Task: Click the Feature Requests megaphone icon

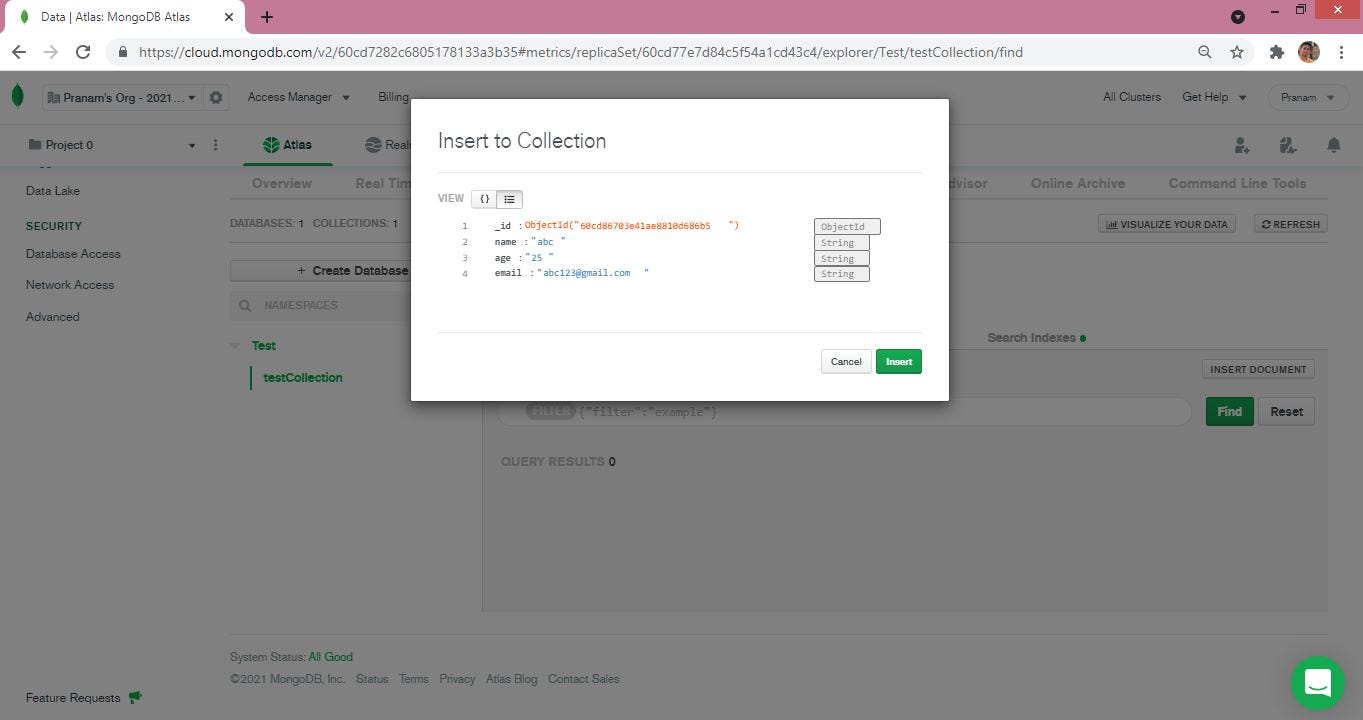Action: (x=135, y=697)
